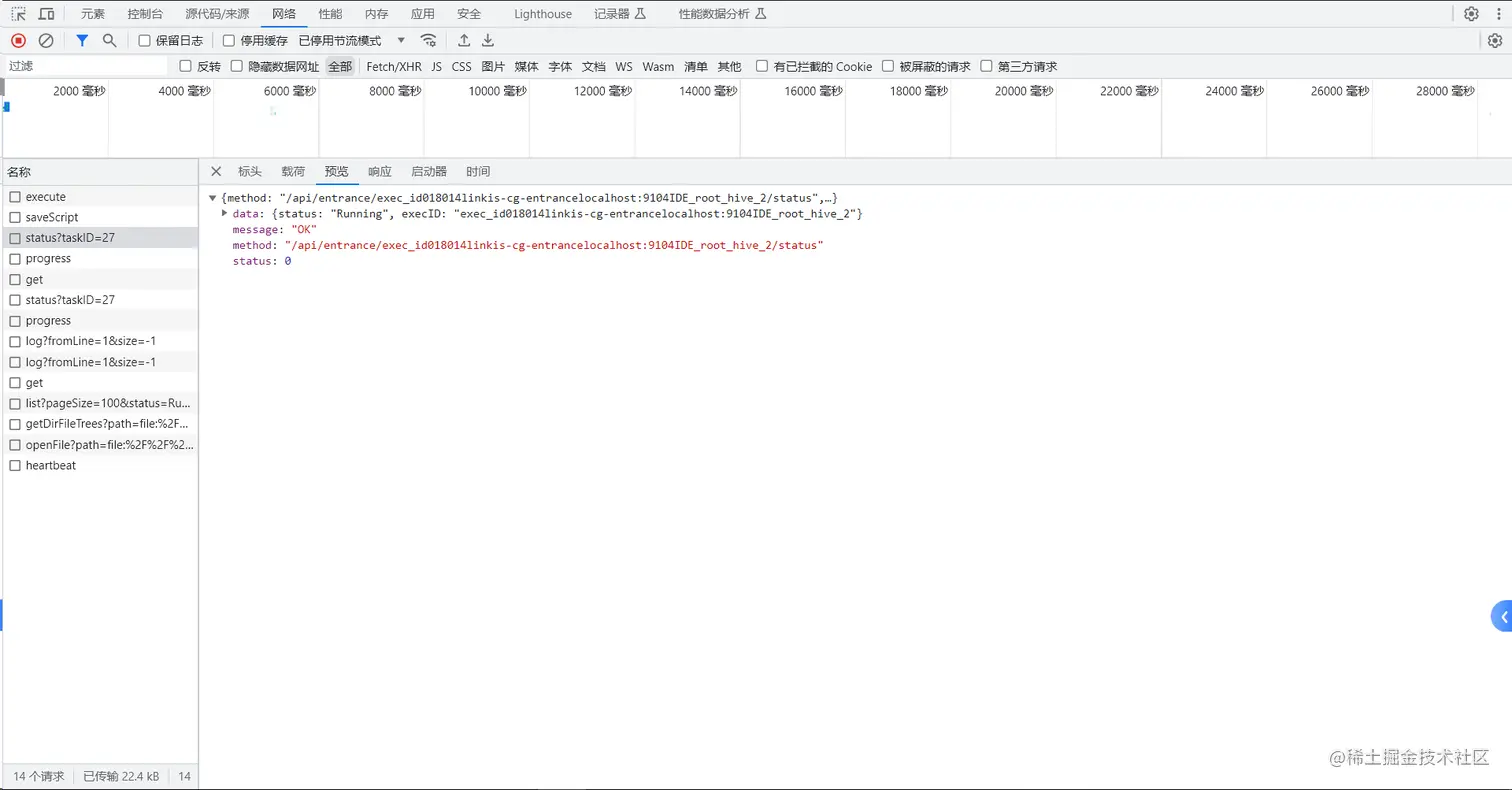Import HAR file with upload arrow icon
This screenshot has width=1512, height=790.
click(x=464, y=40)
